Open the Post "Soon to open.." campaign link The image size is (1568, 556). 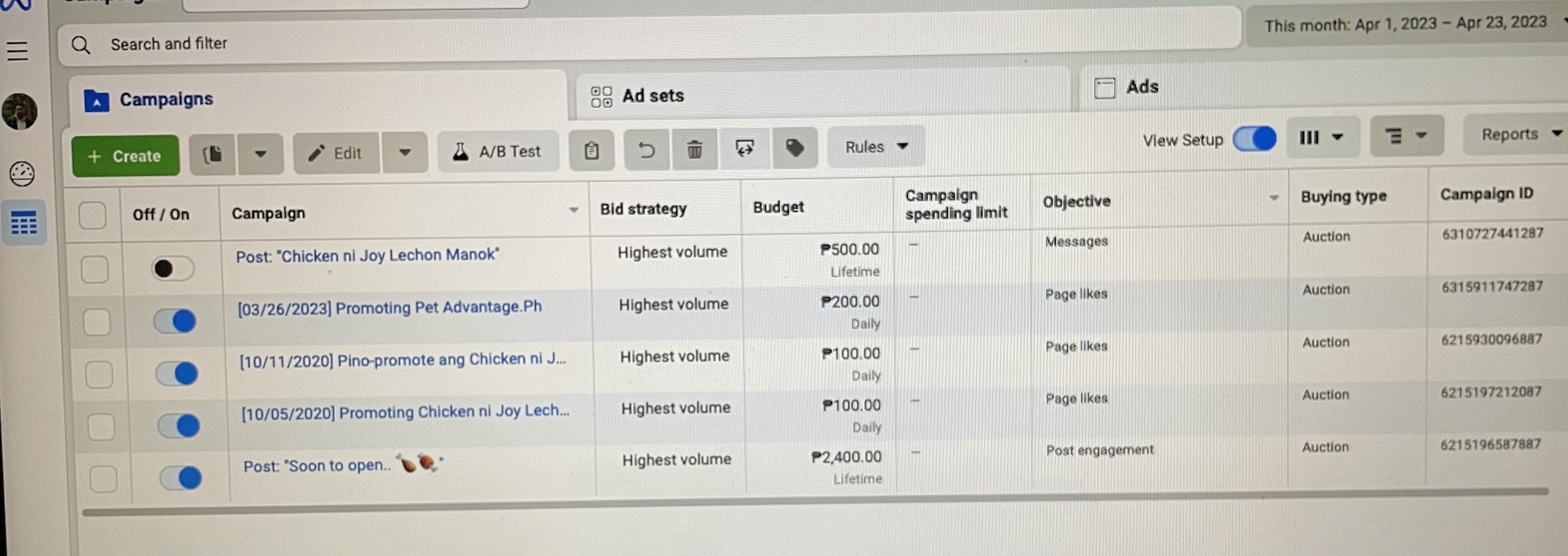point(317,465)
